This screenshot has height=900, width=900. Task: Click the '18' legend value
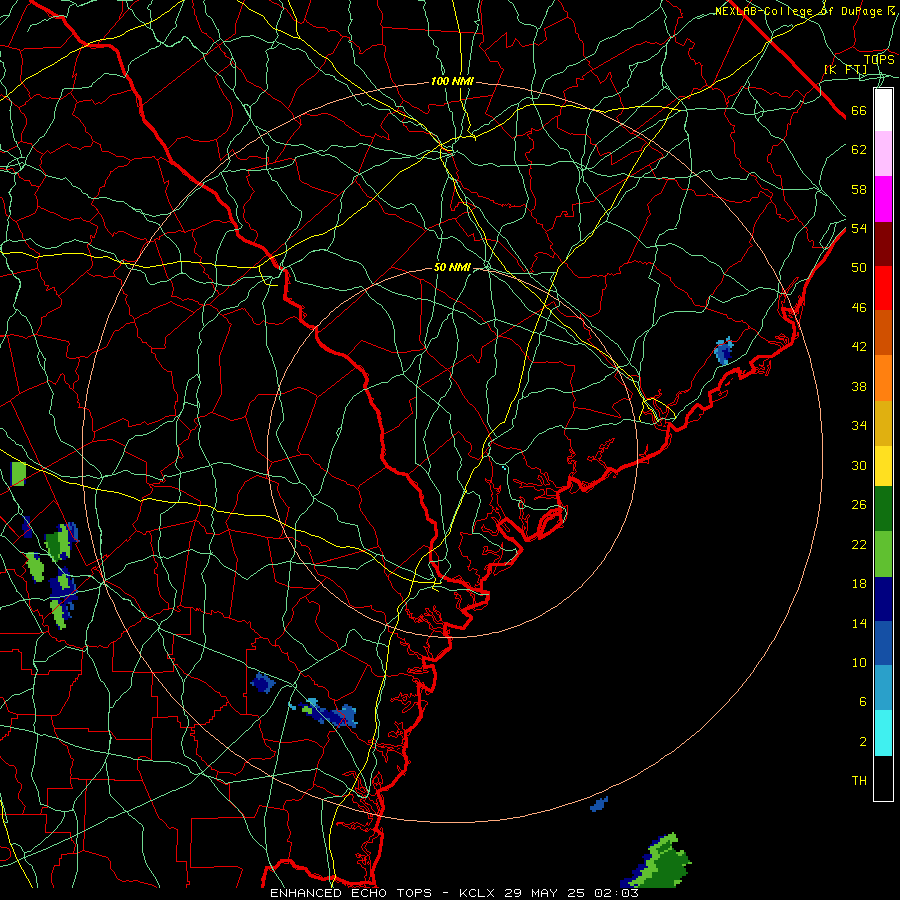tap(859, 584)
